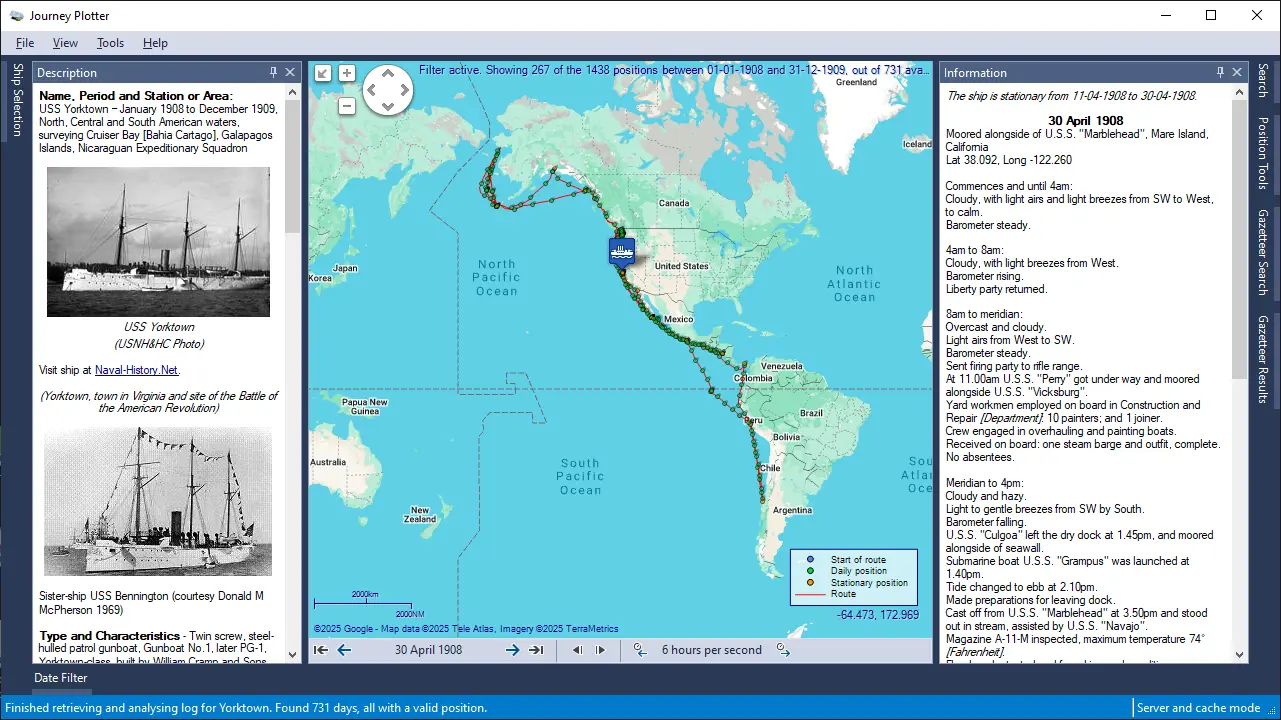Click the Lat 38.092, Long -122.260 text
The image size is (1281, 720).
pos(1009,160)
